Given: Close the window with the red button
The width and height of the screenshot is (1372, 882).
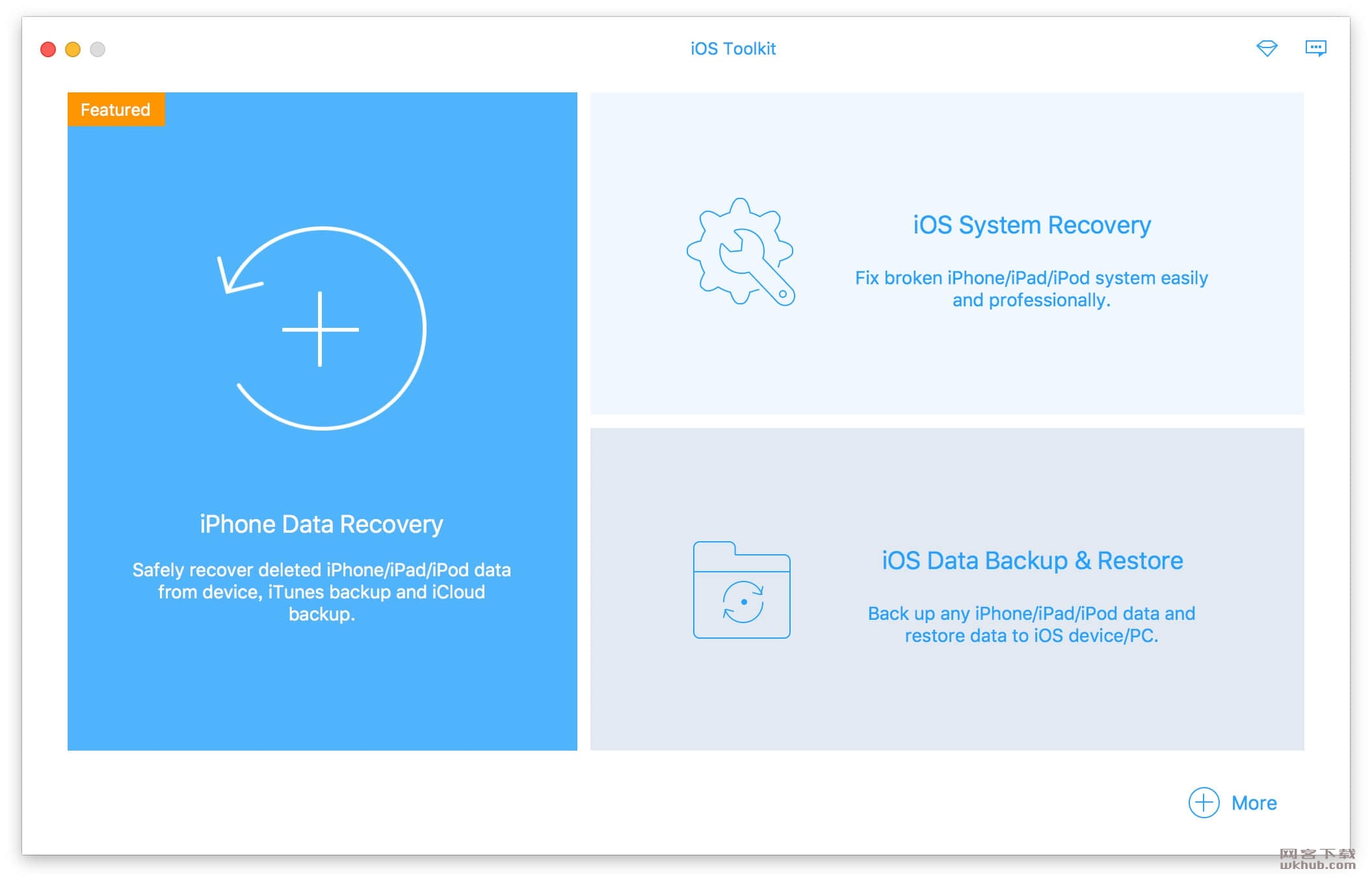Looking at the screenshot, I should pyautogui.click(x=48, y=49).
